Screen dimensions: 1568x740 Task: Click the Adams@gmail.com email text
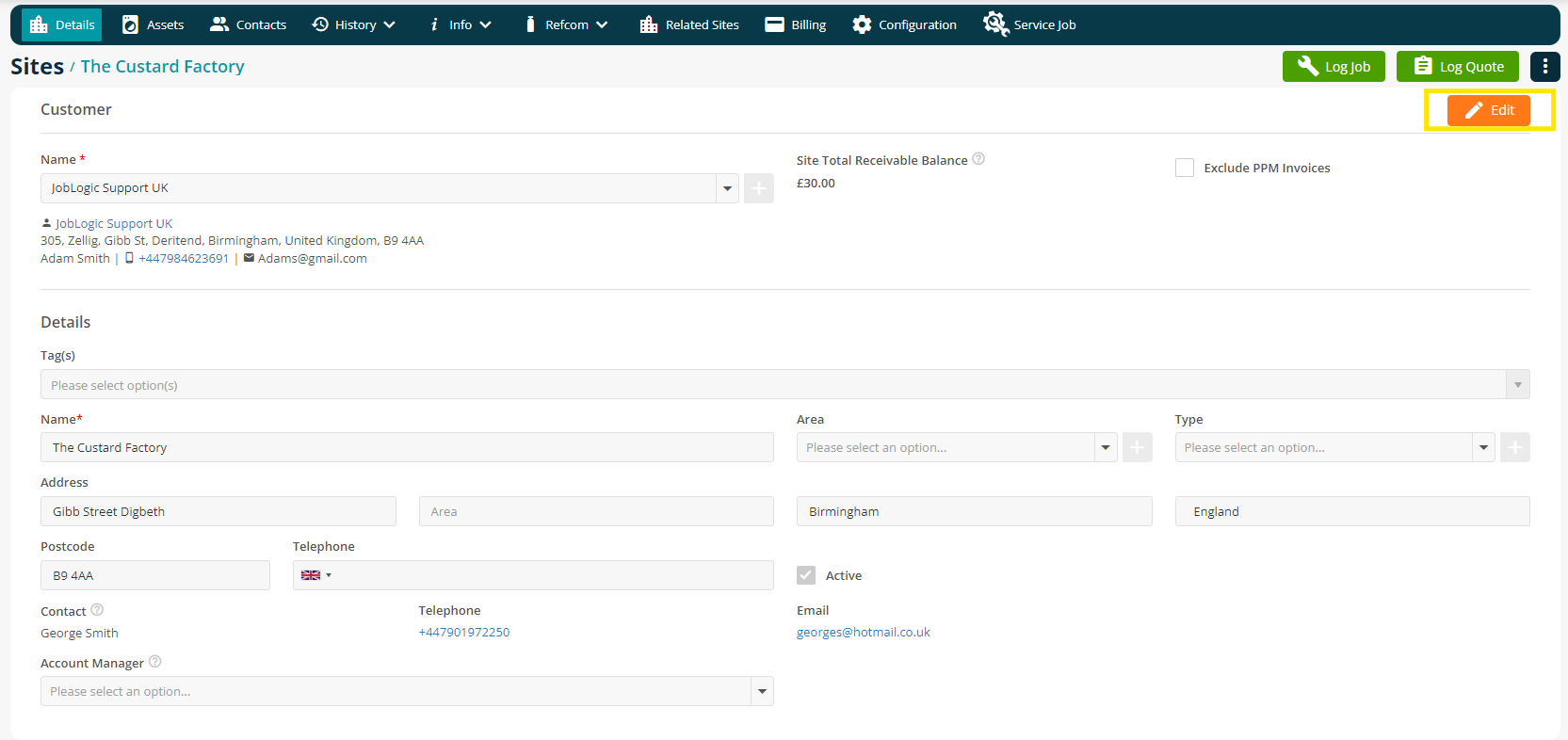(x=313, y=258)
